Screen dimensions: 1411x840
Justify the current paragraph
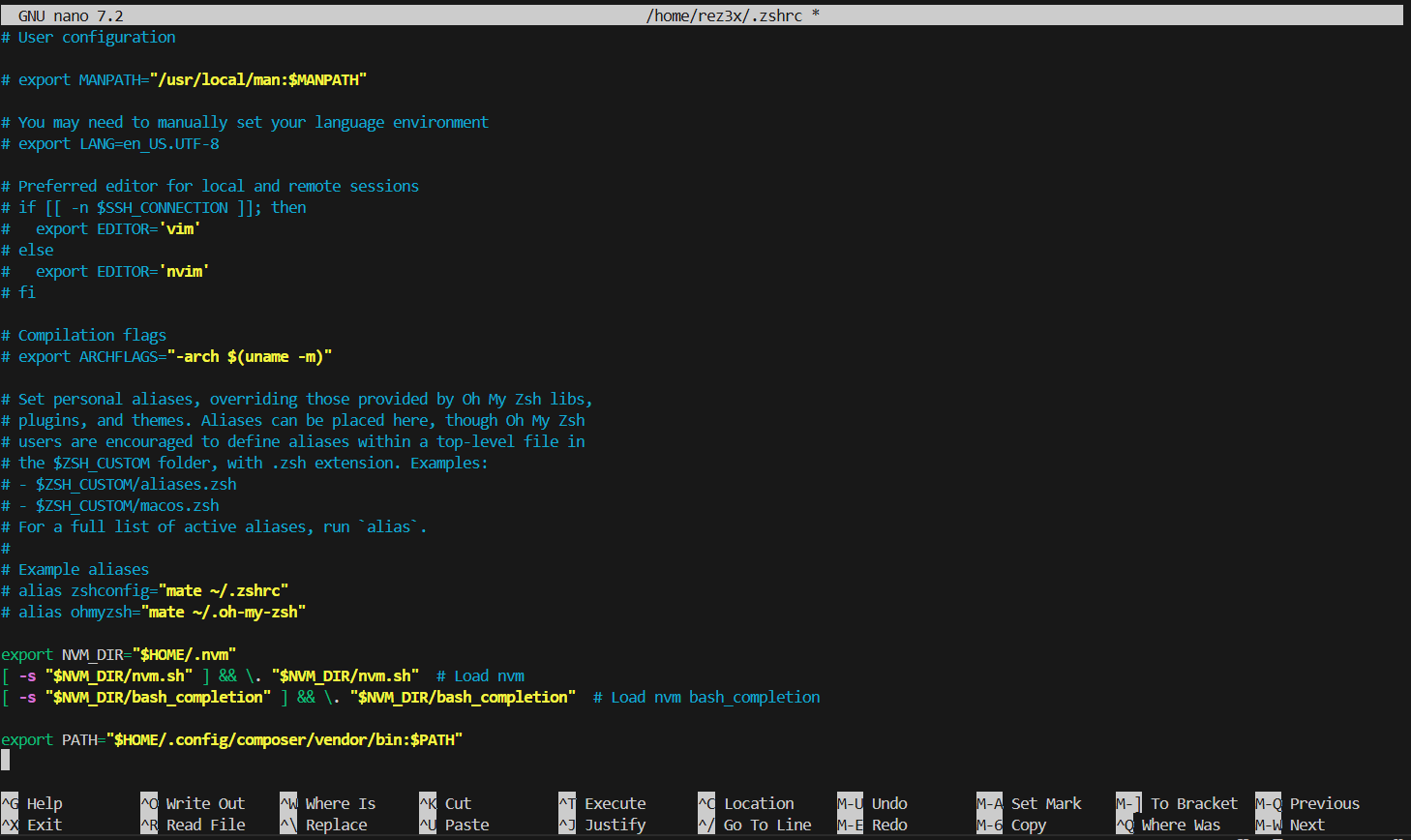point(616,824)
